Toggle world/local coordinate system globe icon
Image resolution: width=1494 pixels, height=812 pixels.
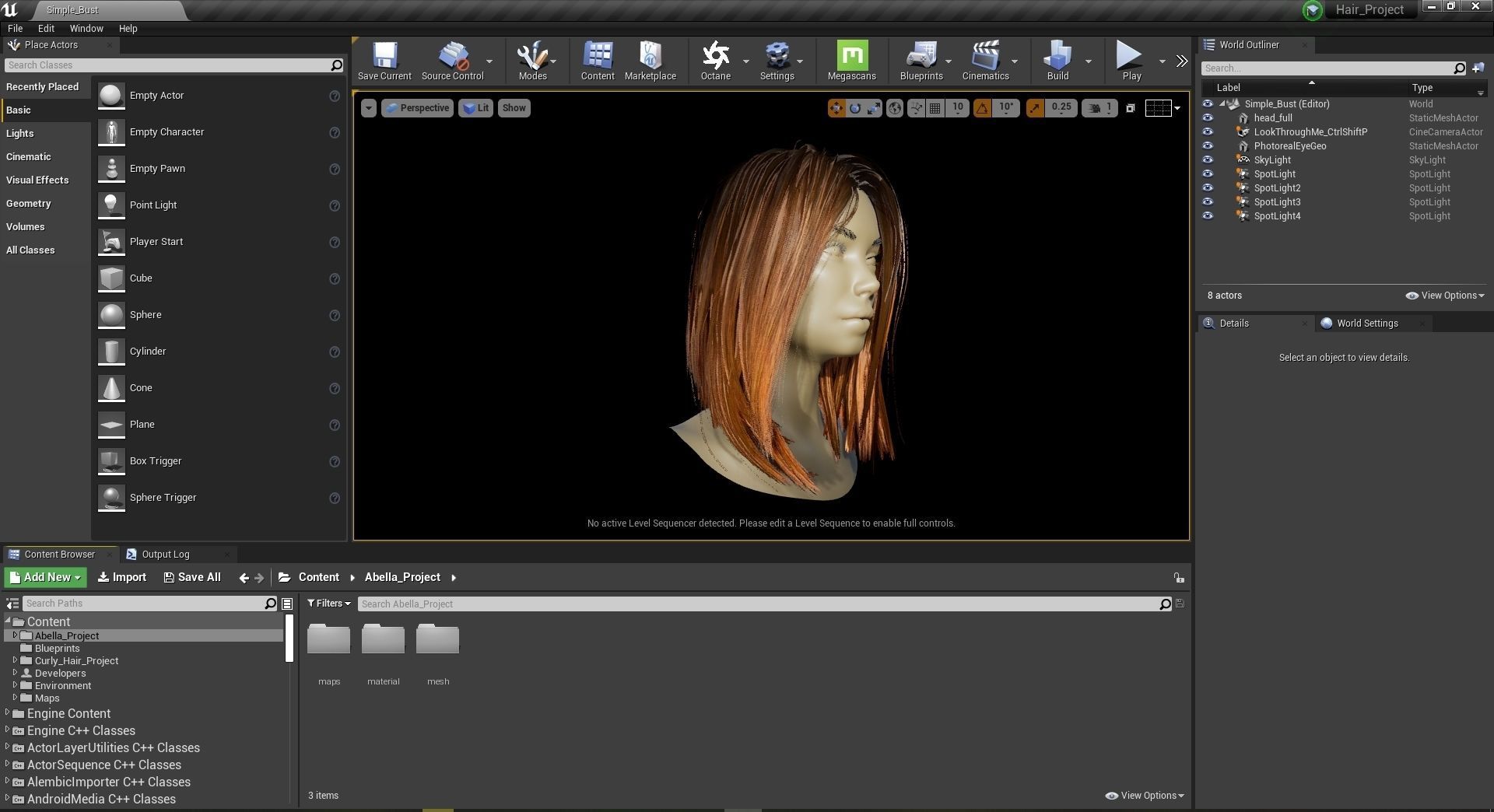(x=895, y=108)
